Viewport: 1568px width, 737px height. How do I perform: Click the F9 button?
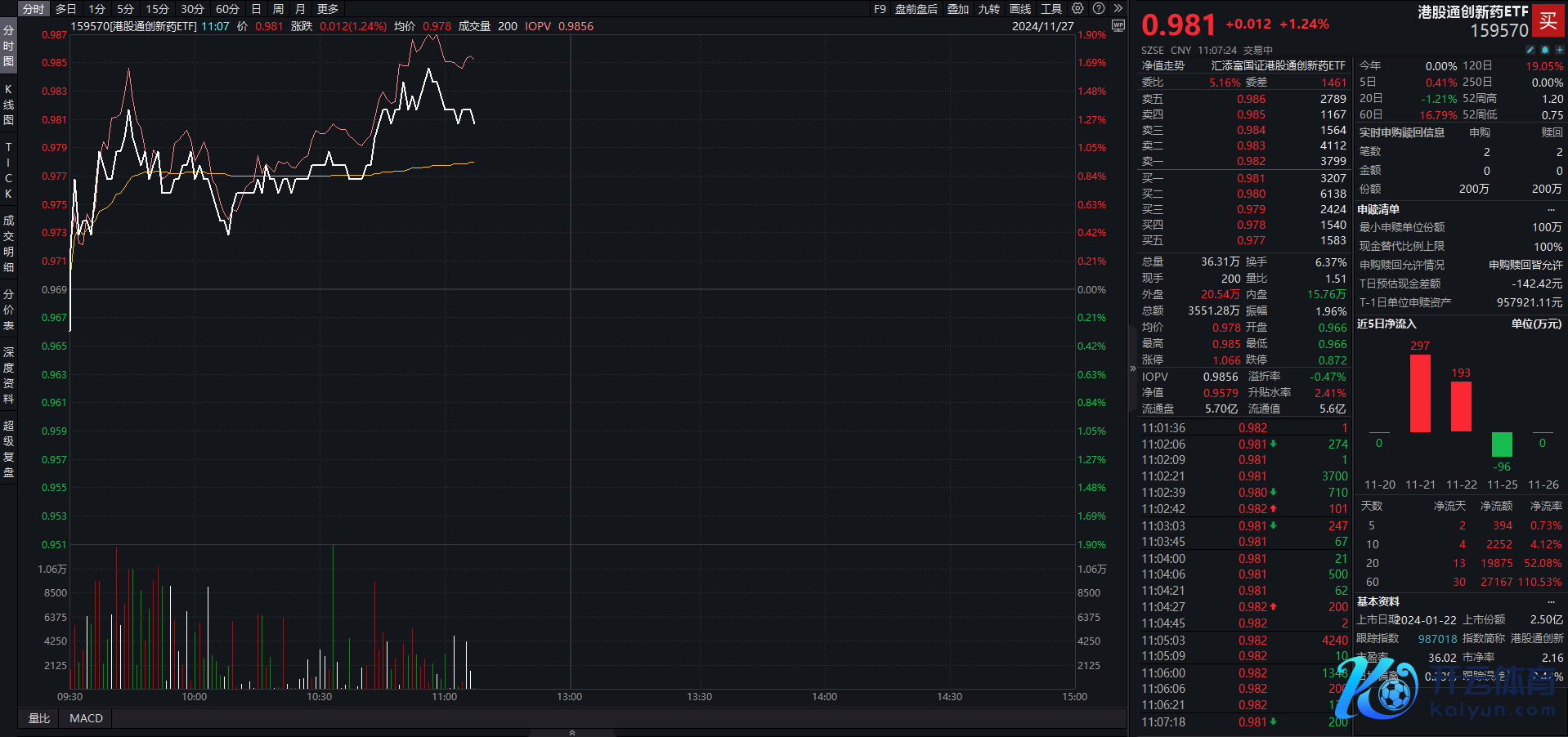point(880,9)
